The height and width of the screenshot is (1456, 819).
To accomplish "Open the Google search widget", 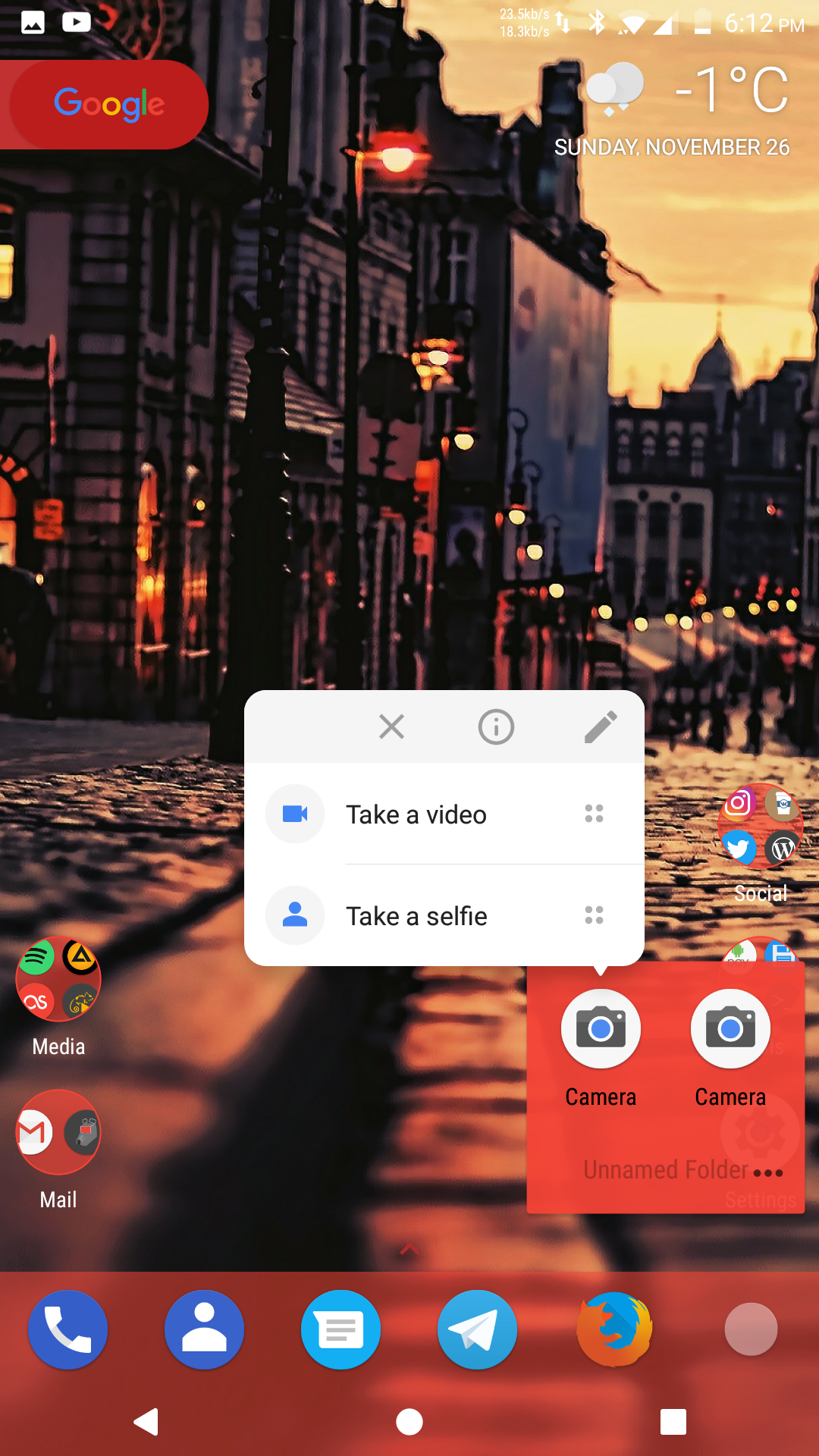I will (105, 105).
